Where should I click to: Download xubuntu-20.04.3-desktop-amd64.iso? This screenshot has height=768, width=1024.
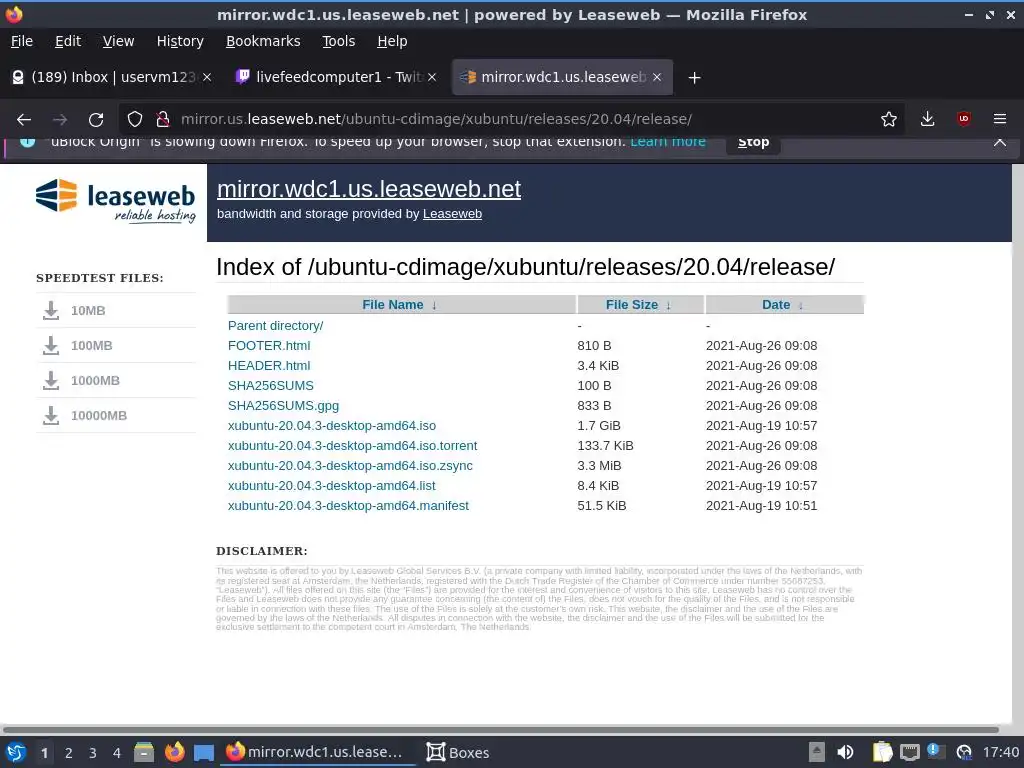pos(332,426)
